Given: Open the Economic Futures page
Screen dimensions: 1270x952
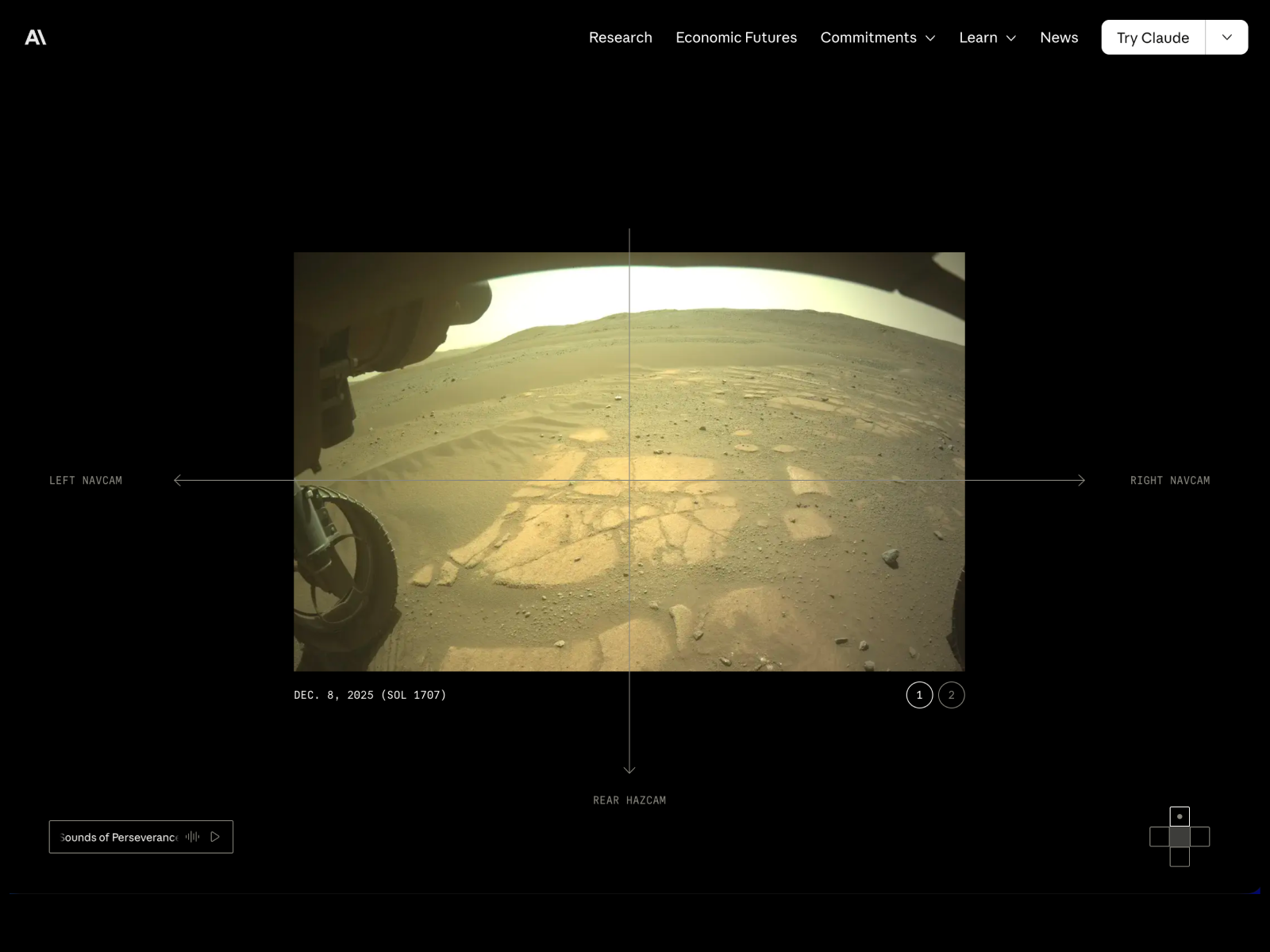Looking at the screenshot, I should [x=736, y=37].
